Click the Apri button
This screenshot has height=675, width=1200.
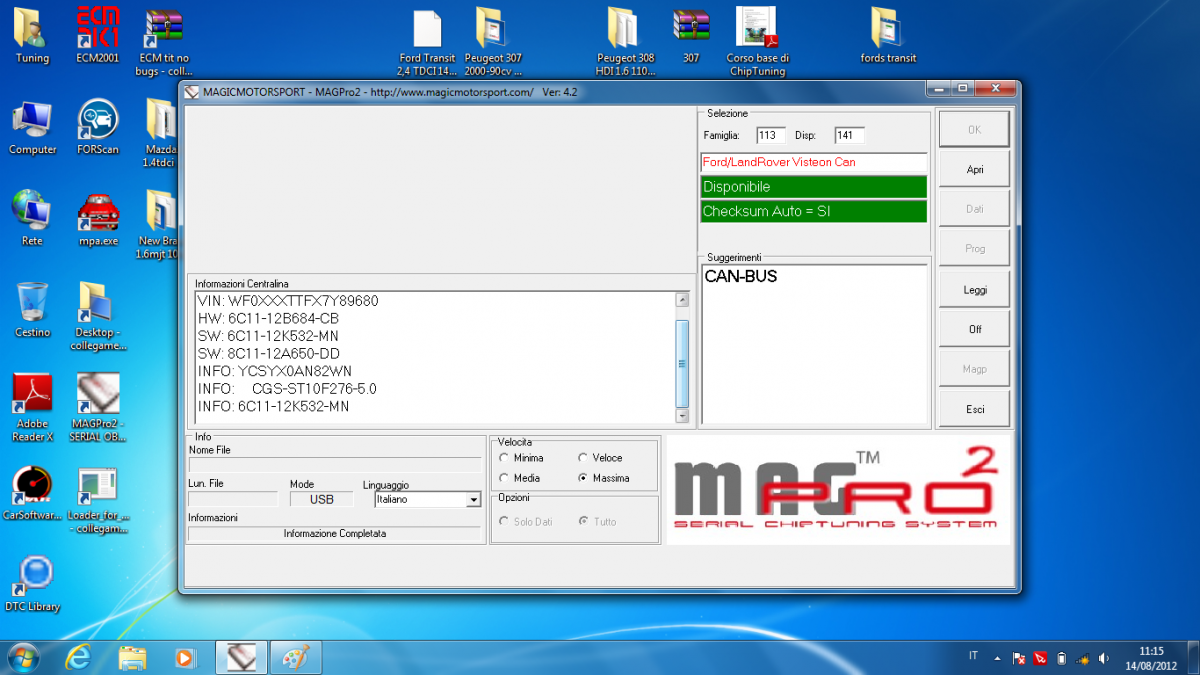pos(974,170)
